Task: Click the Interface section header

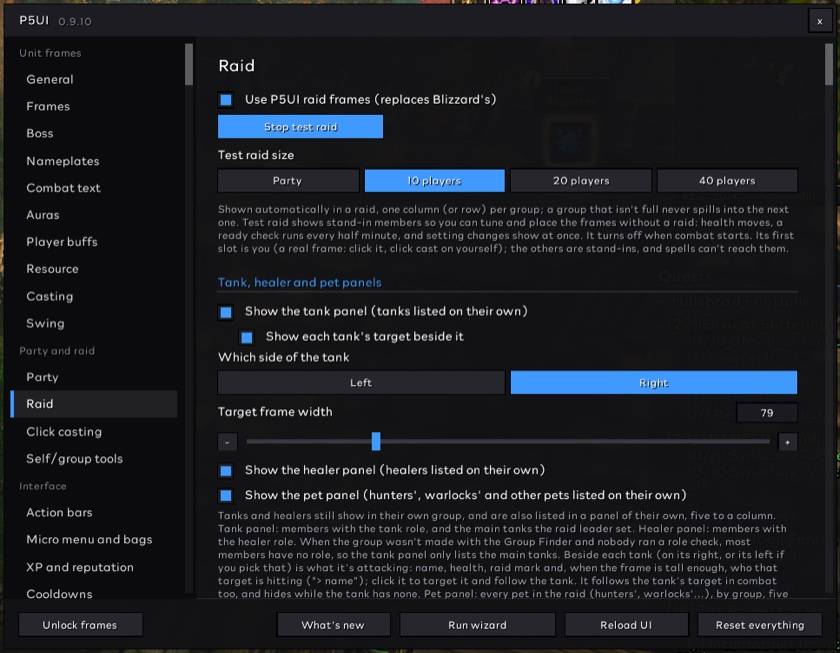Action: click(43, 486)
